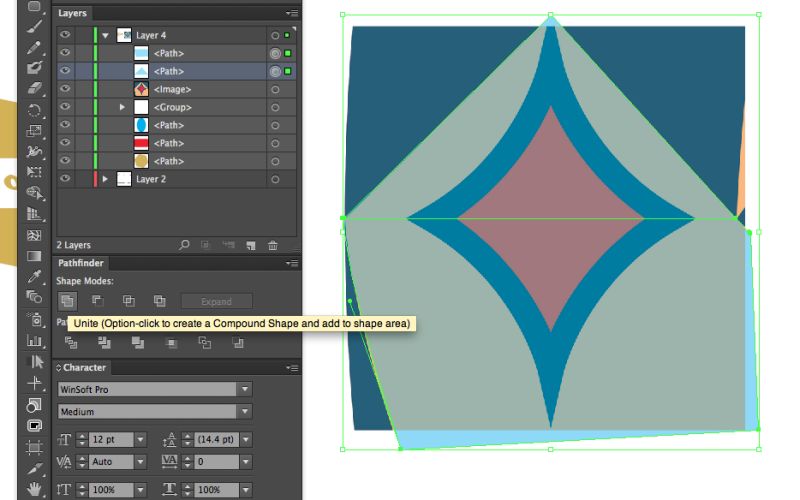The image size is (800, 500).
Task: Open Character panel flyout menu
Action: pyautogui.click(x=292, y=368)
